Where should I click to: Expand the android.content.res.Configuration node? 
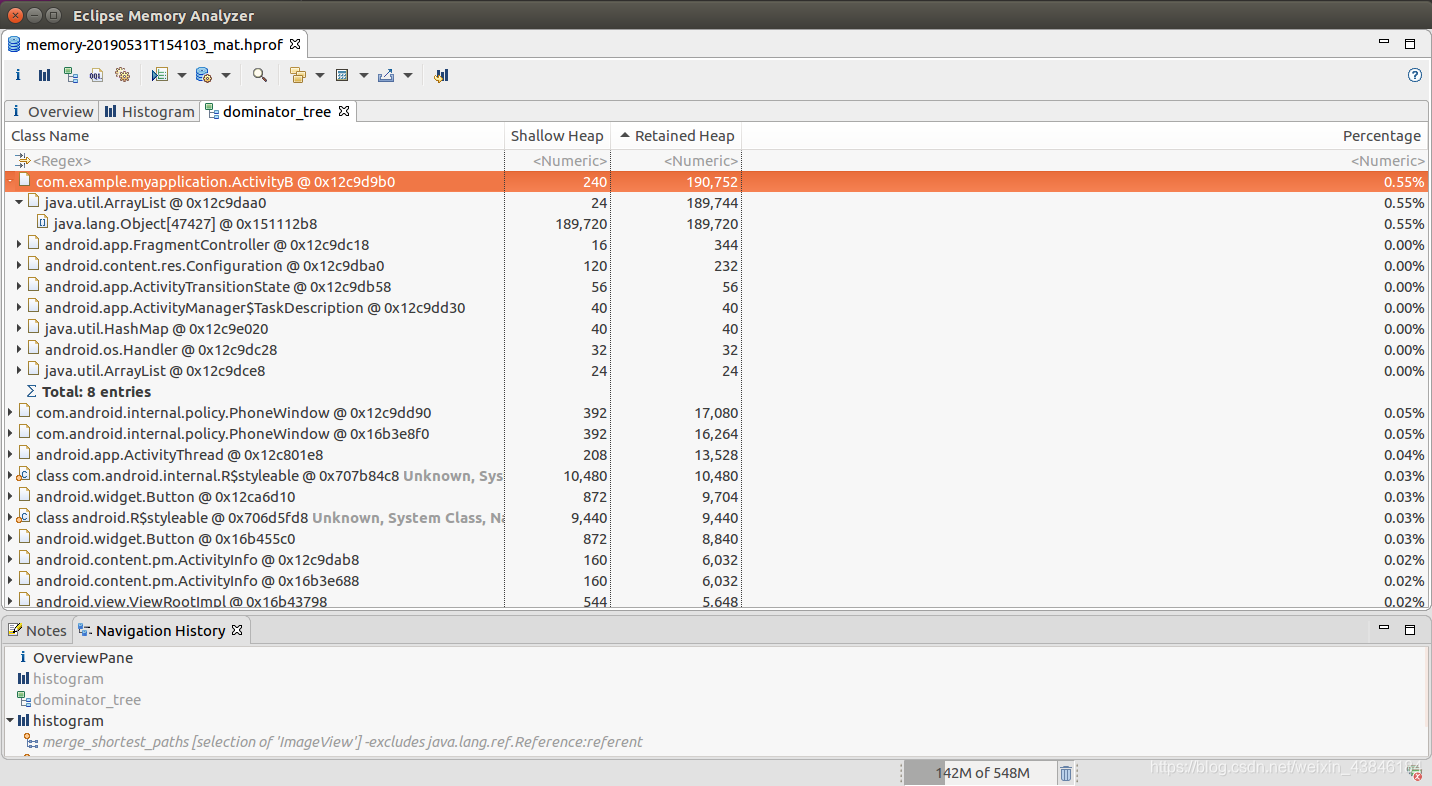click(x=19, y=266)
